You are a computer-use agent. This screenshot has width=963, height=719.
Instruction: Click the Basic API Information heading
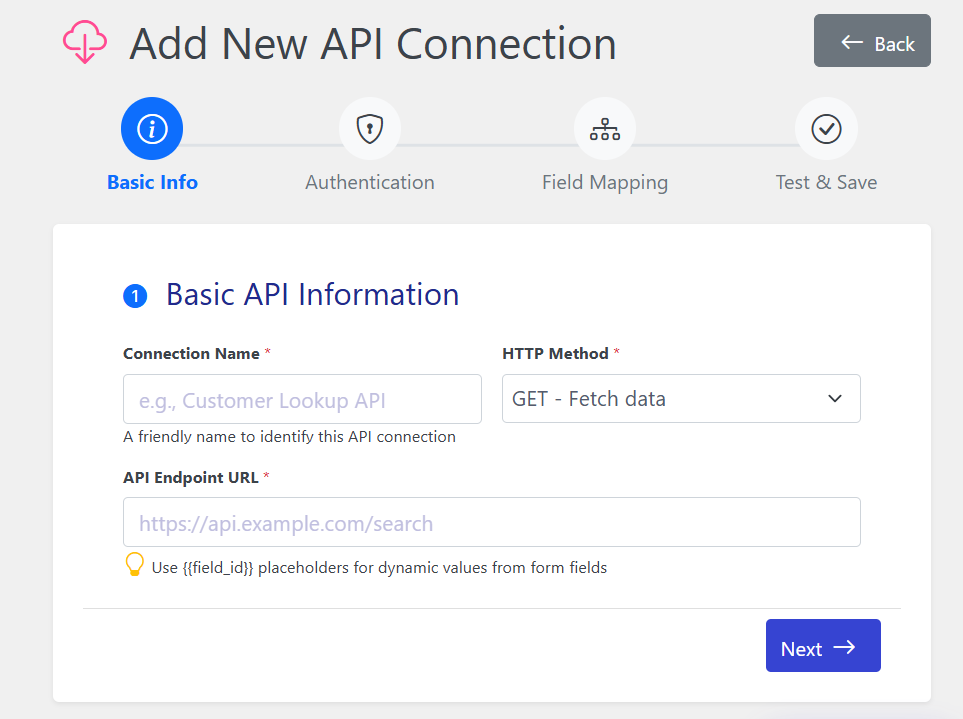[313, 295]
